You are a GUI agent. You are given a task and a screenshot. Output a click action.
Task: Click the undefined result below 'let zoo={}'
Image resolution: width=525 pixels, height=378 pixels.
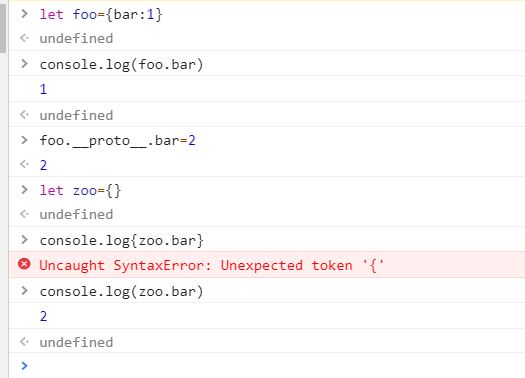[x=76, y=215]
